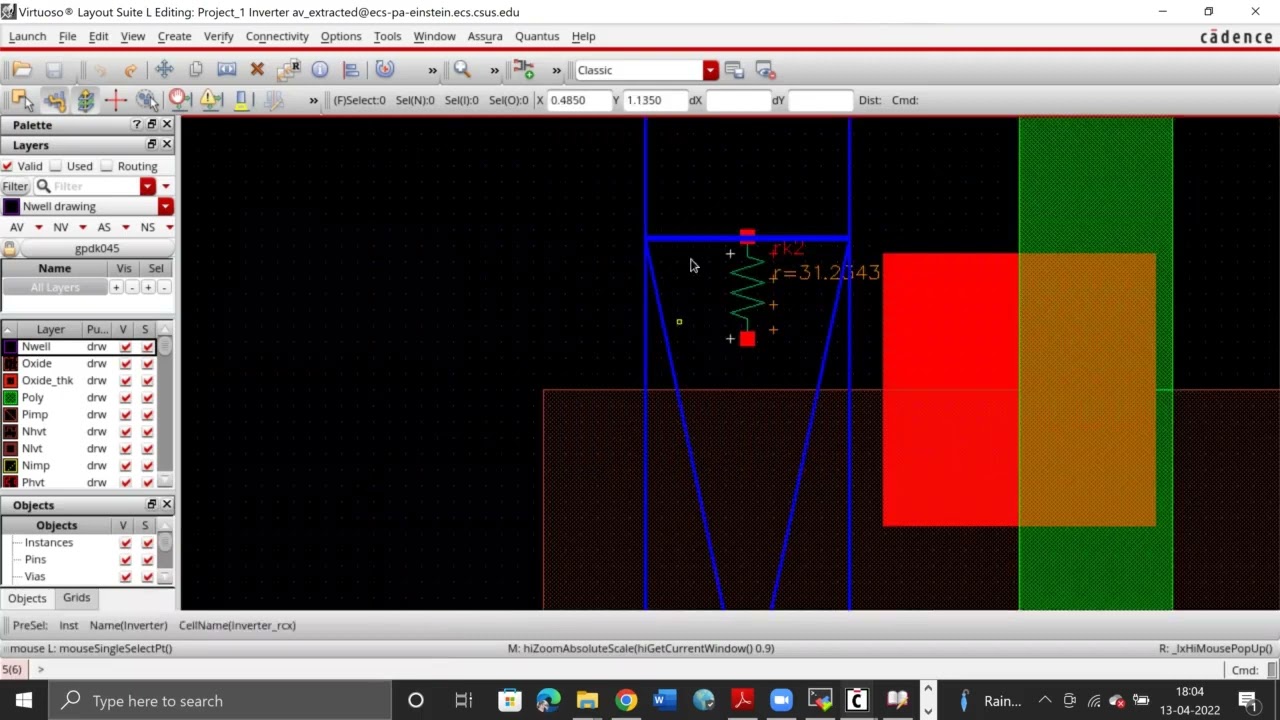
Task: Click the Poly layer green swatch
Action: (x=10, y=398)
